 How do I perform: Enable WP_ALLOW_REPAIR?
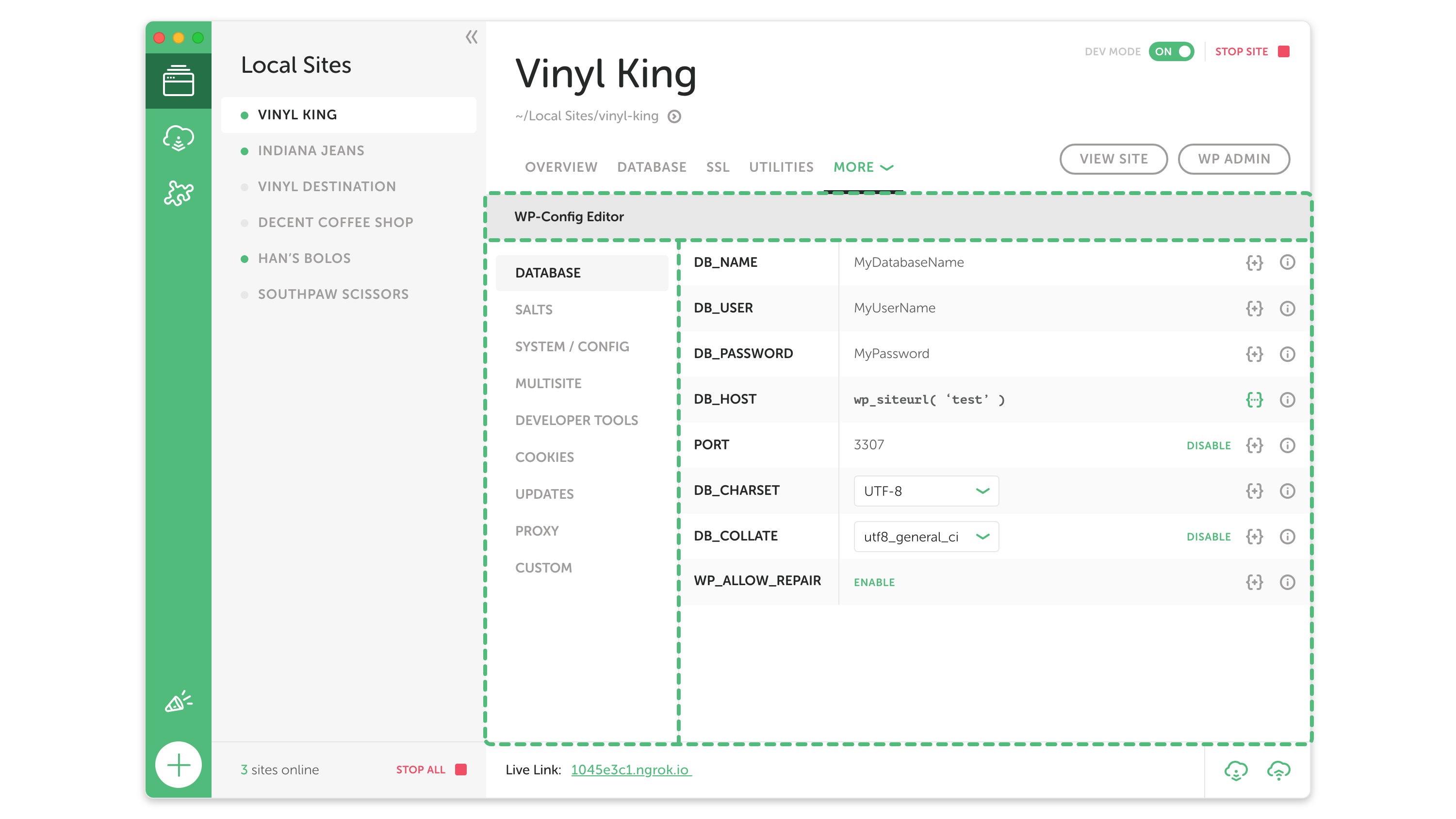tap(874, 582)
